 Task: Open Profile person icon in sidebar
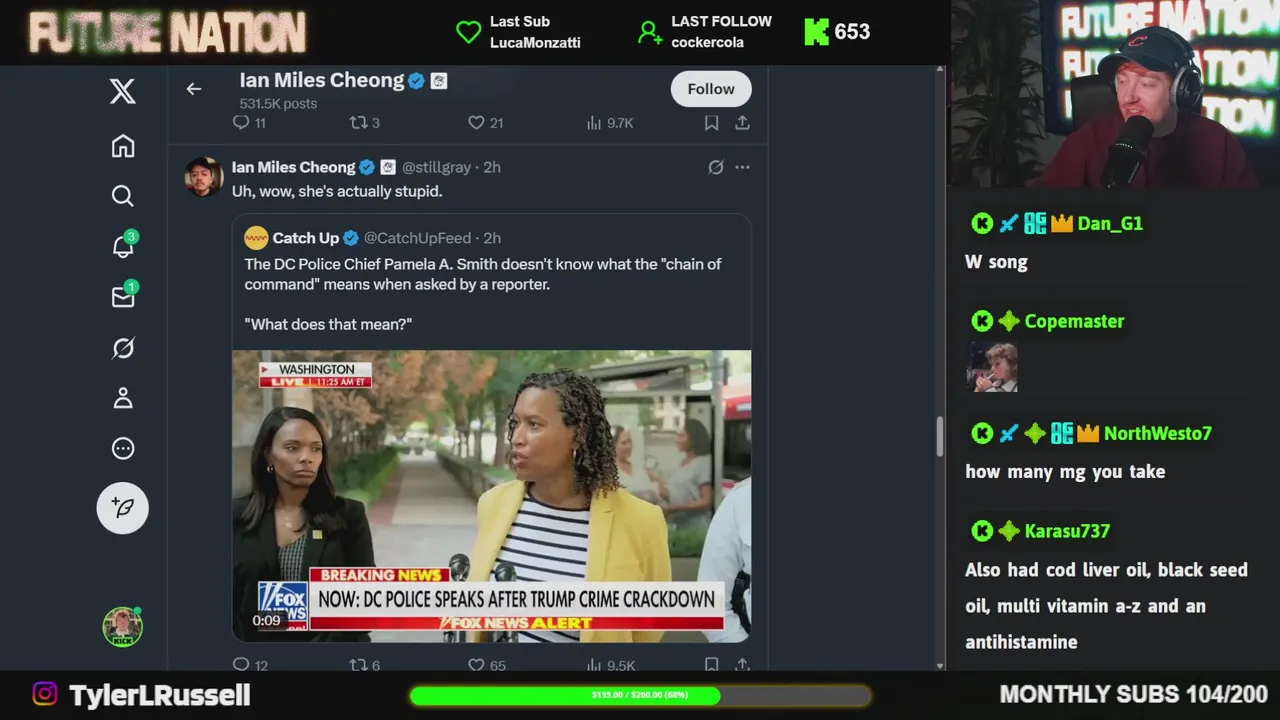[x=122, y=398]
